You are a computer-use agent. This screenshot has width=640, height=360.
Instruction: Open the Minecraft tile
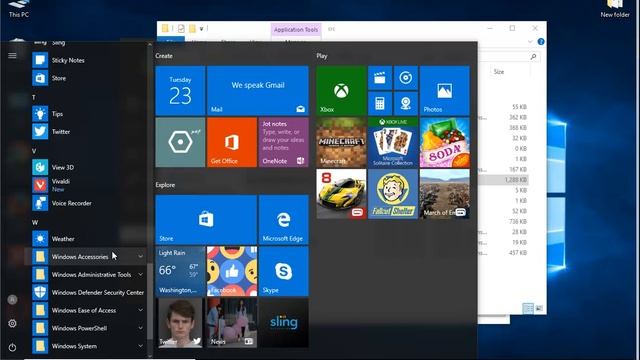tap(341, 142)
